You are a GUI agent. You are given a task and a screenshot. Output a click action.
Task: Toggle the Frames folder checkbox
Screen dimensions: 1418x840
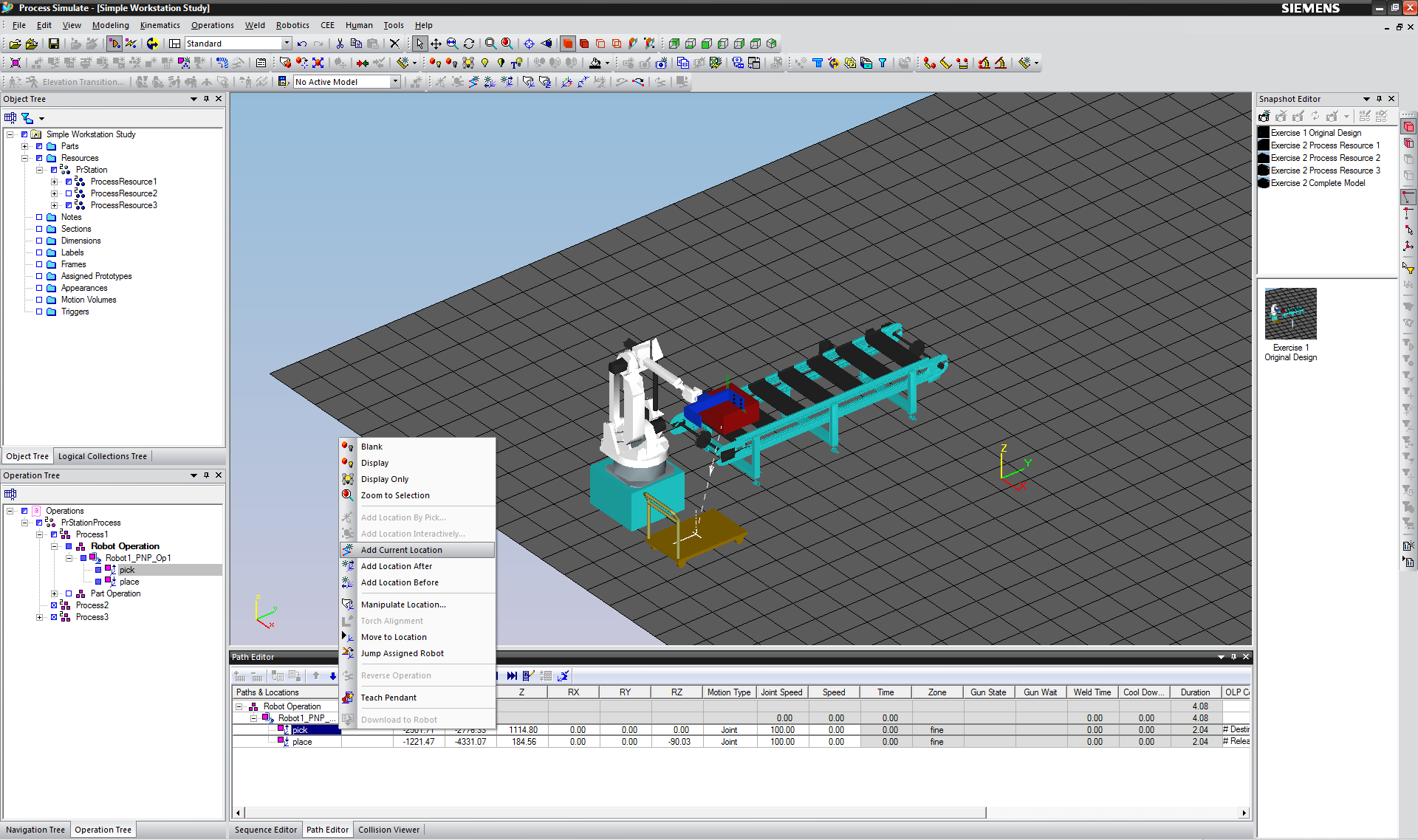point(39,264)
